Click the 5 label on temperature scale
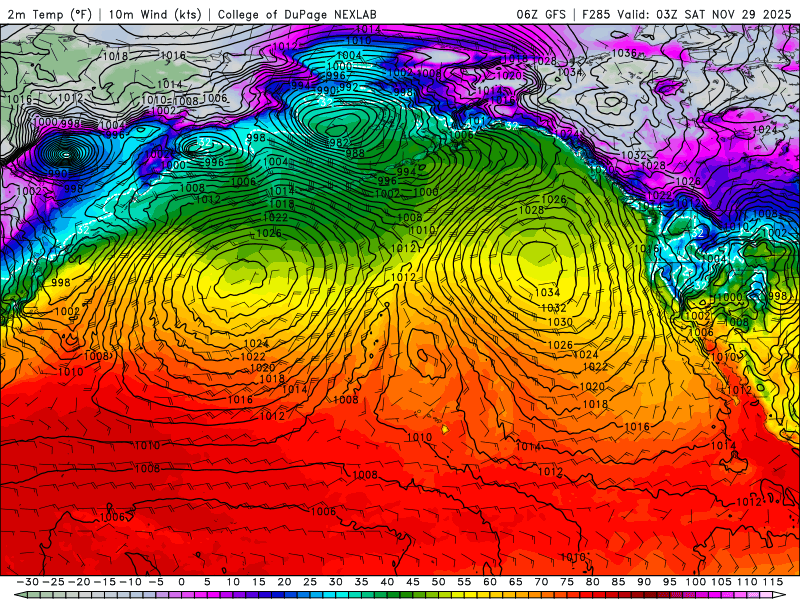The image size is (800, 600). click(x=207, y=582)
